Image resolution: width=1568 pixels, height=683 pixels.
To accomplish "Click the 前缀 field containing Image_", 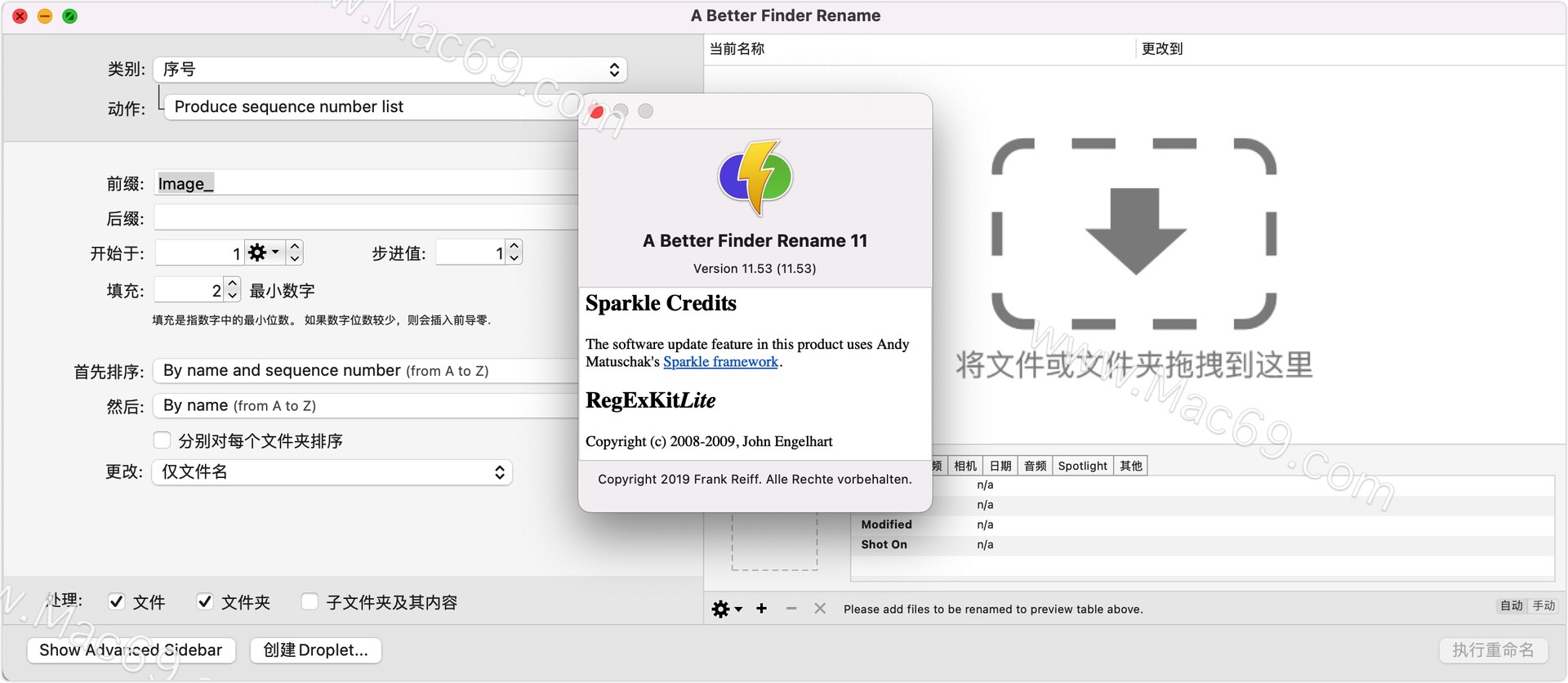I will click(366, 183).
